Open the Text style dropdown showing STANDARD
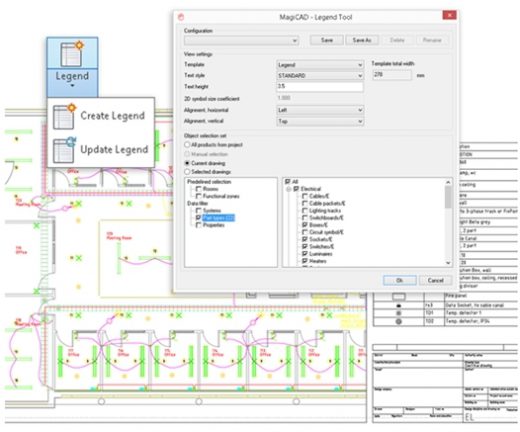This screenshot has height=432, width=520. 320,76
